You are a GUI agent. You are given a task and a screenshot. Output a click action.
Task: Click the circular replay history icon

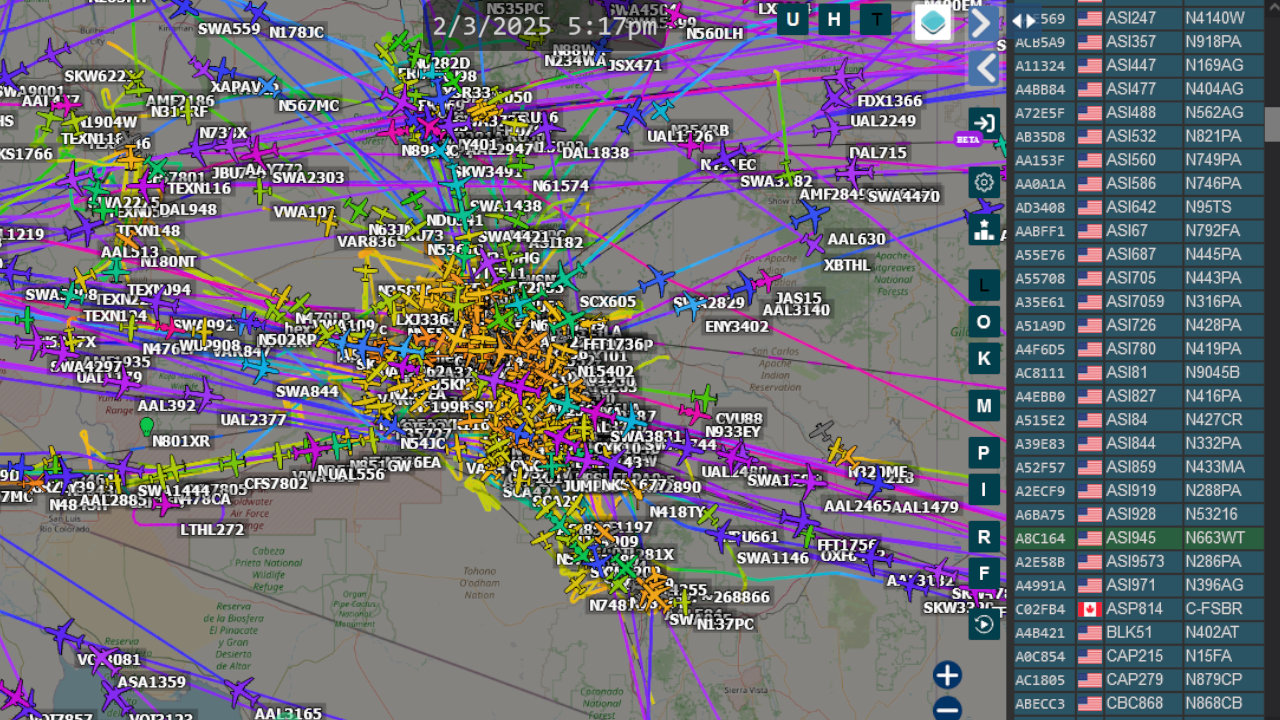(984, 624)
